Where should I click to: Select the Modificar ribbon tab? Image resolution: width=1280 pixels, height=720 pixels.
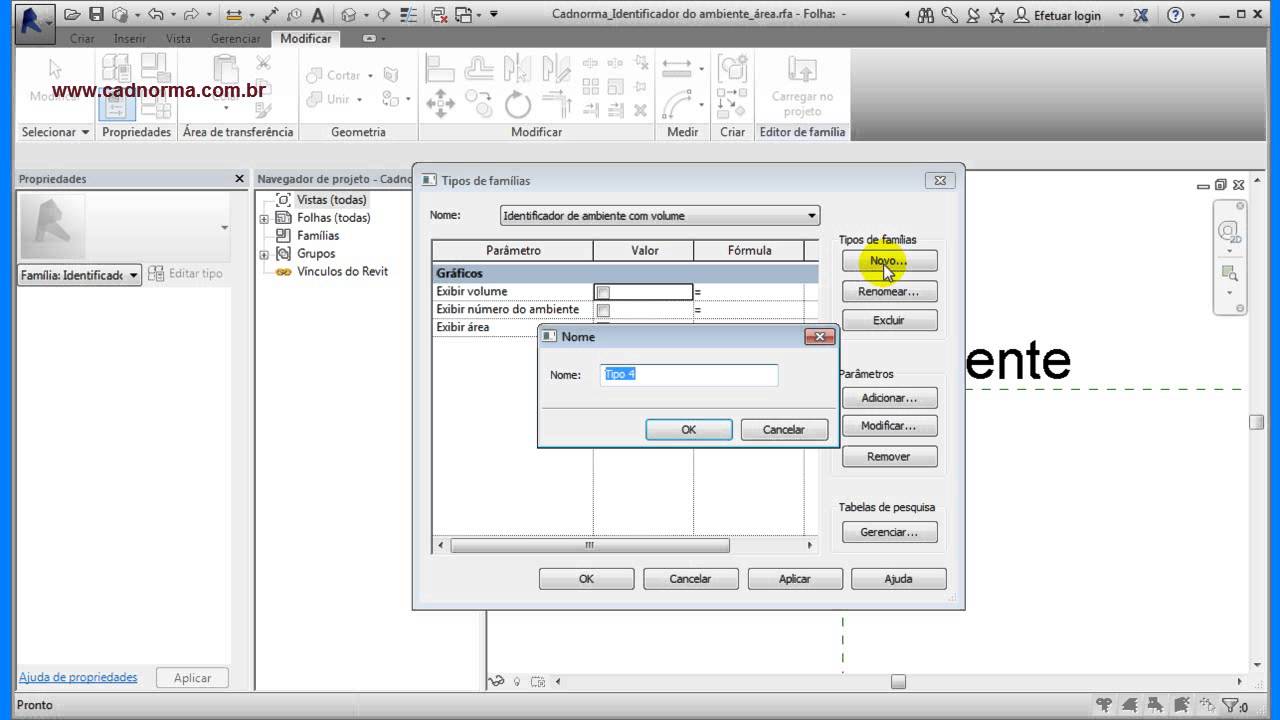point(306,38)
